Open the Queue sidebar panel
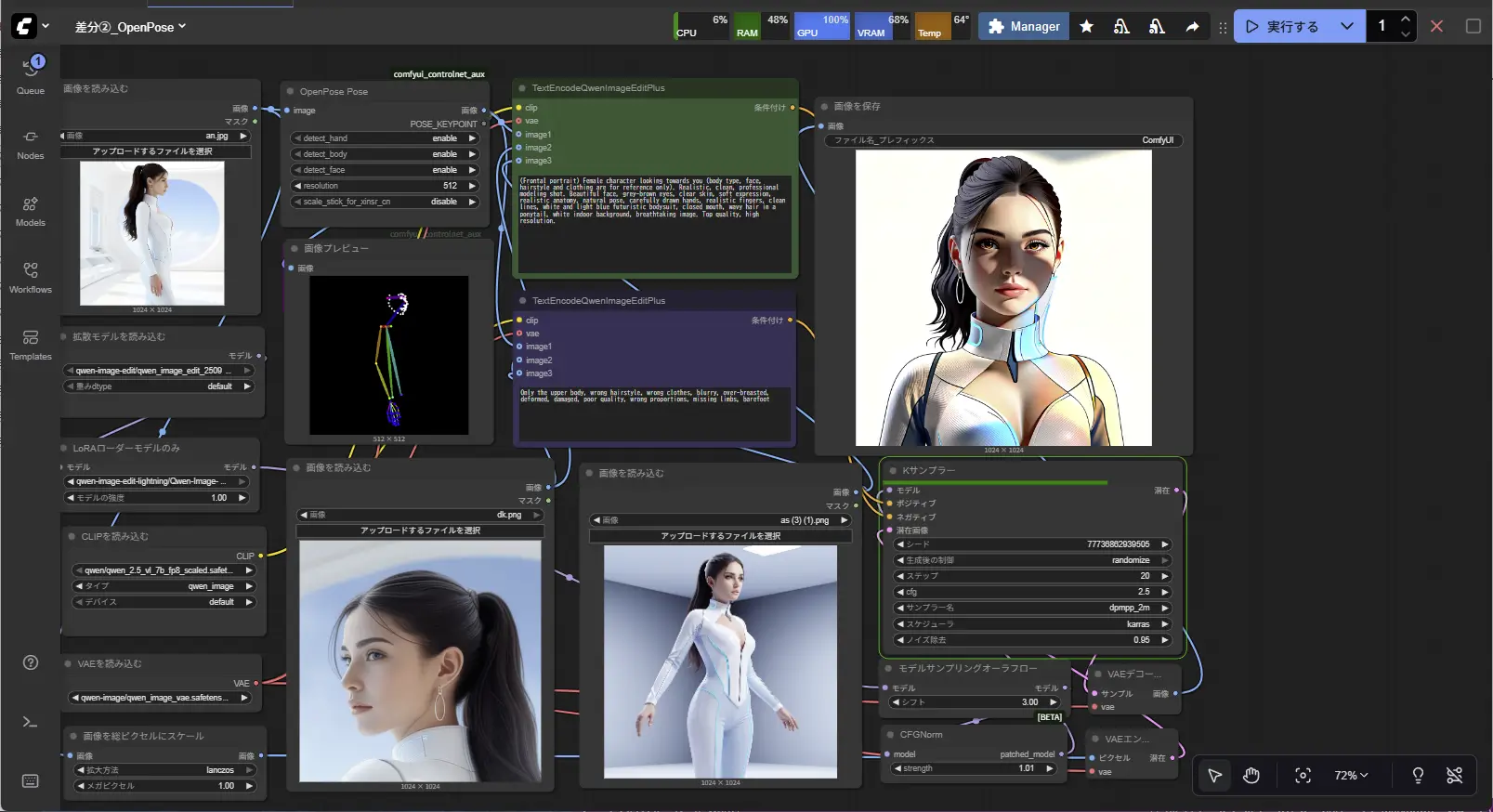This screenshot has width=1493, height=812. 31,74
